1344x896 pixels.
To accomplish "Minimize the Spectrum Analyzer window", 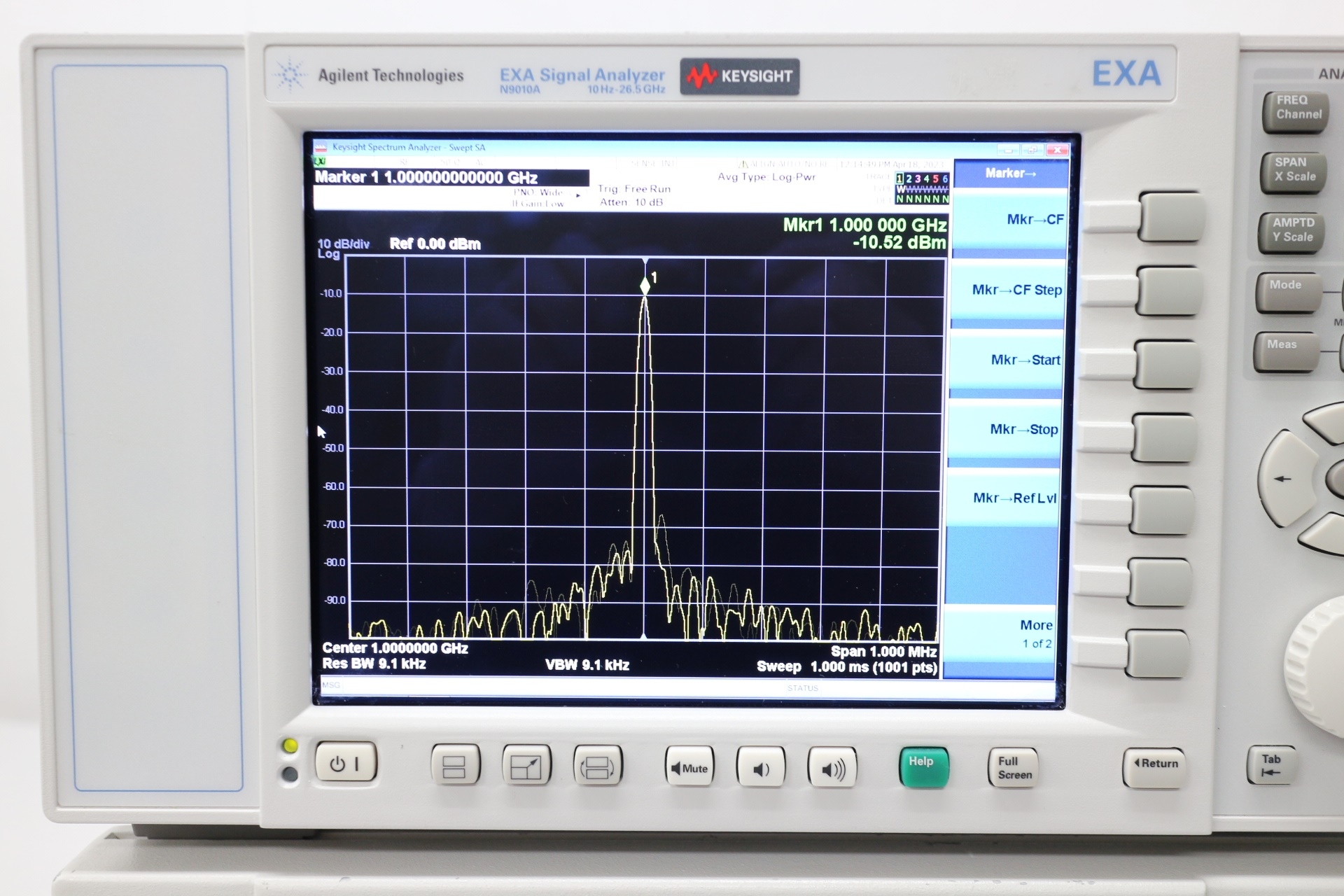I will (1008, 150).
